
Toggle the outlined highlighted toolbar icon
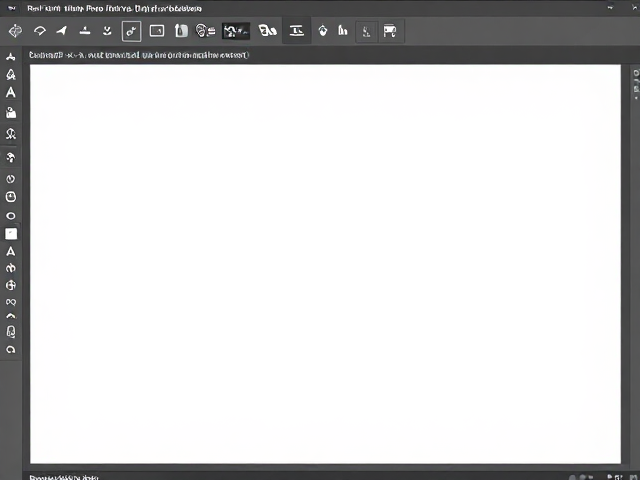point(131,31)
